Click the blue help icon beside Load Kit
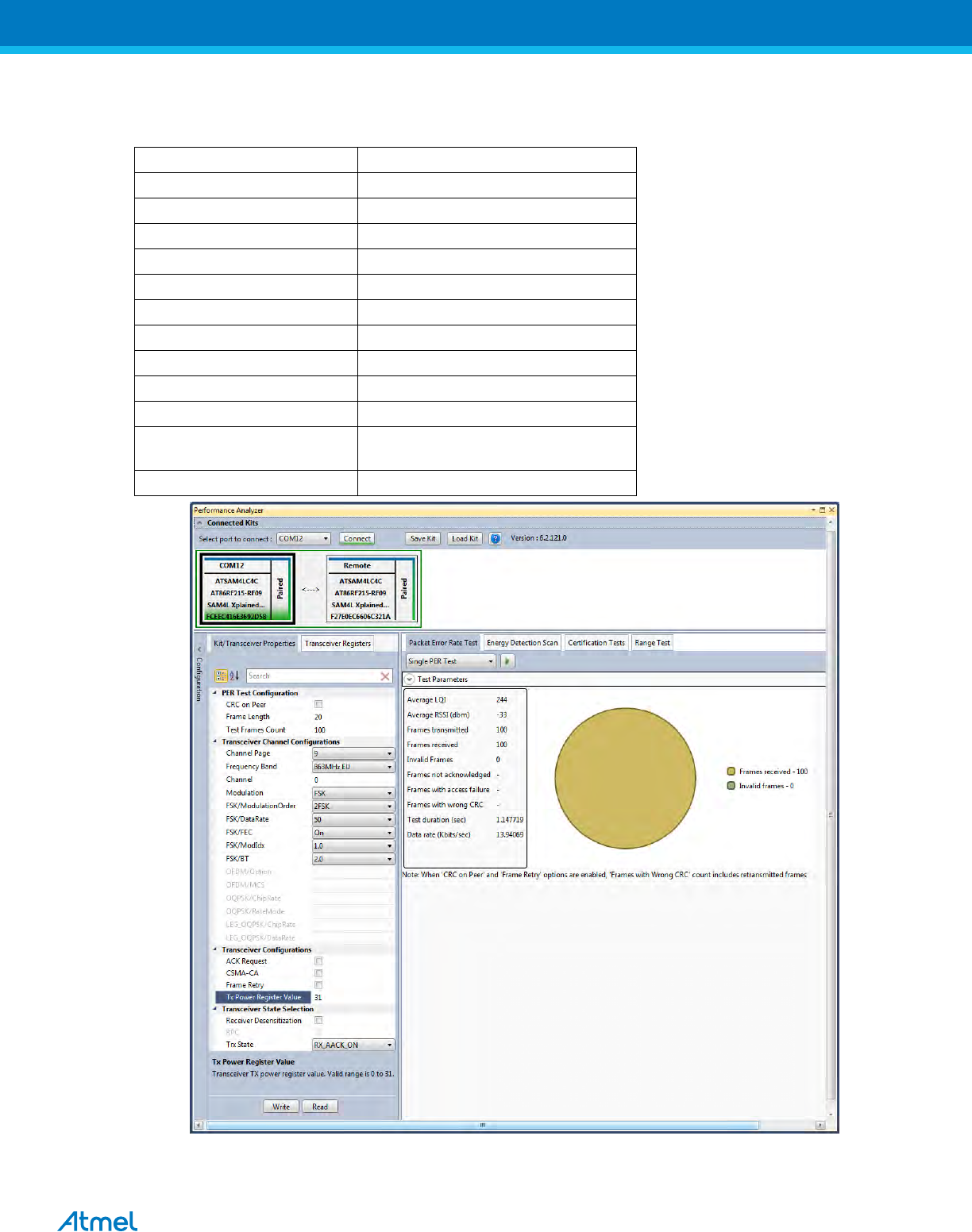Image resolution: width=972 pixels, height=1232 pixels. [x=496, y=538]
